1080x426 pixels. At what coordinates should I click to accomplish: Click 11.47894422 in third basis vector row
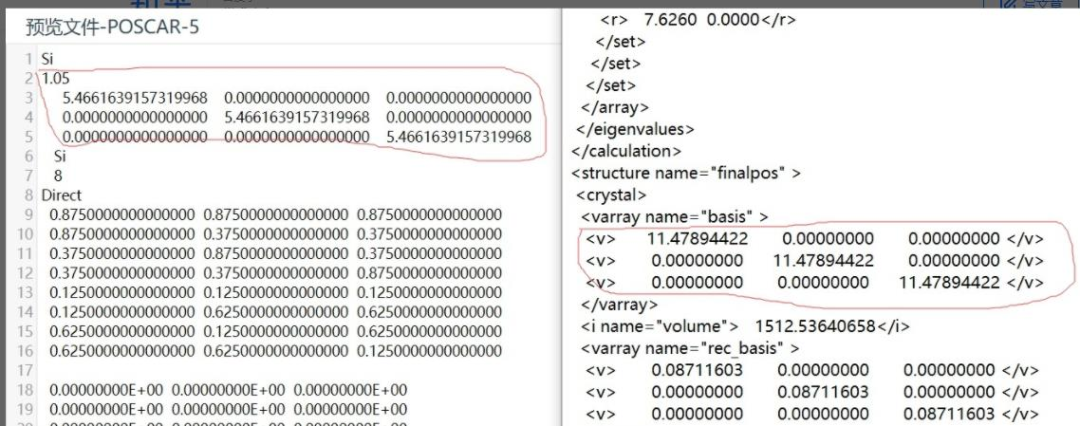point(950,283)
